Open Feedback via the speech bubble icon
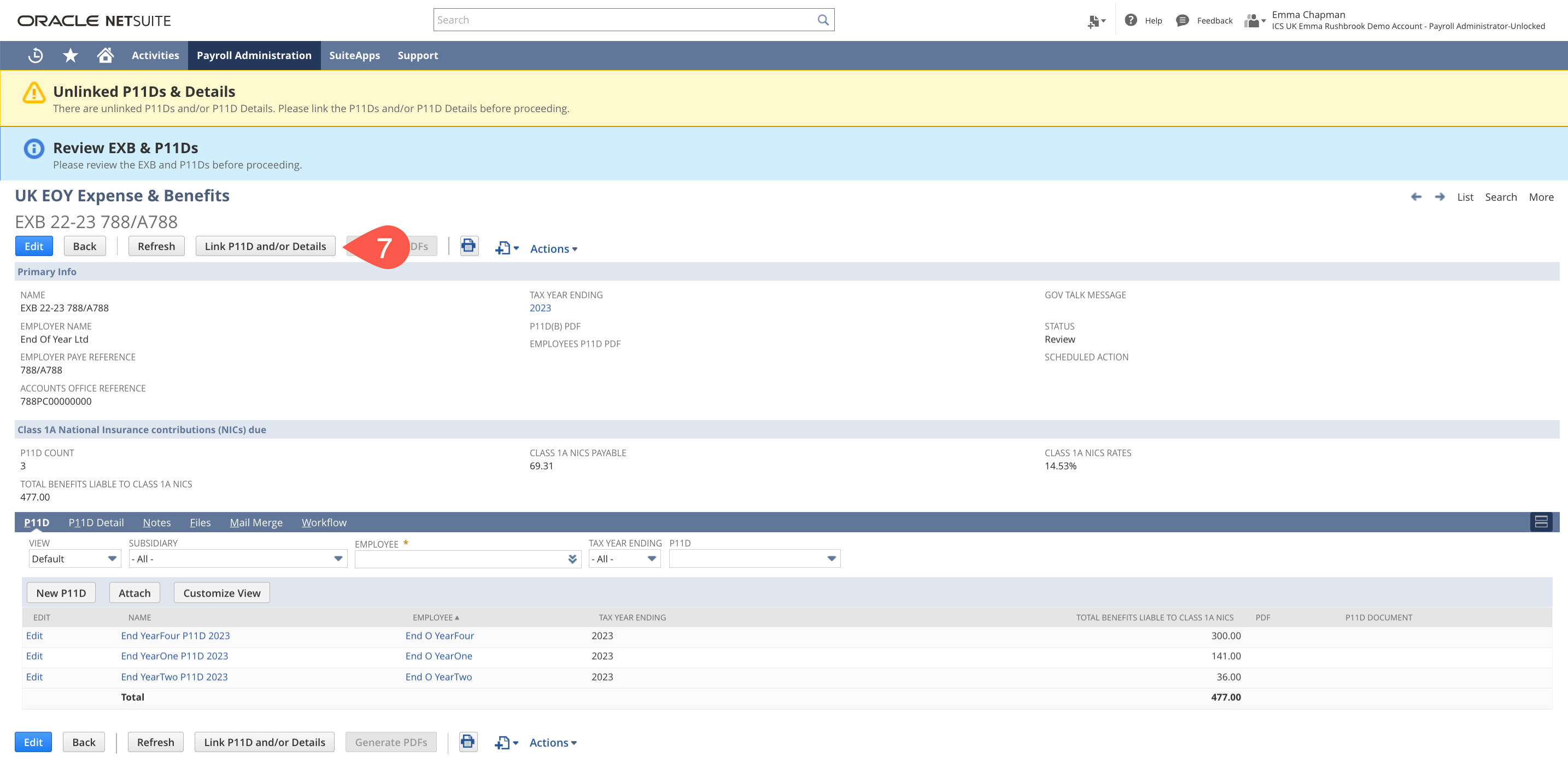 coord(1181,20)
